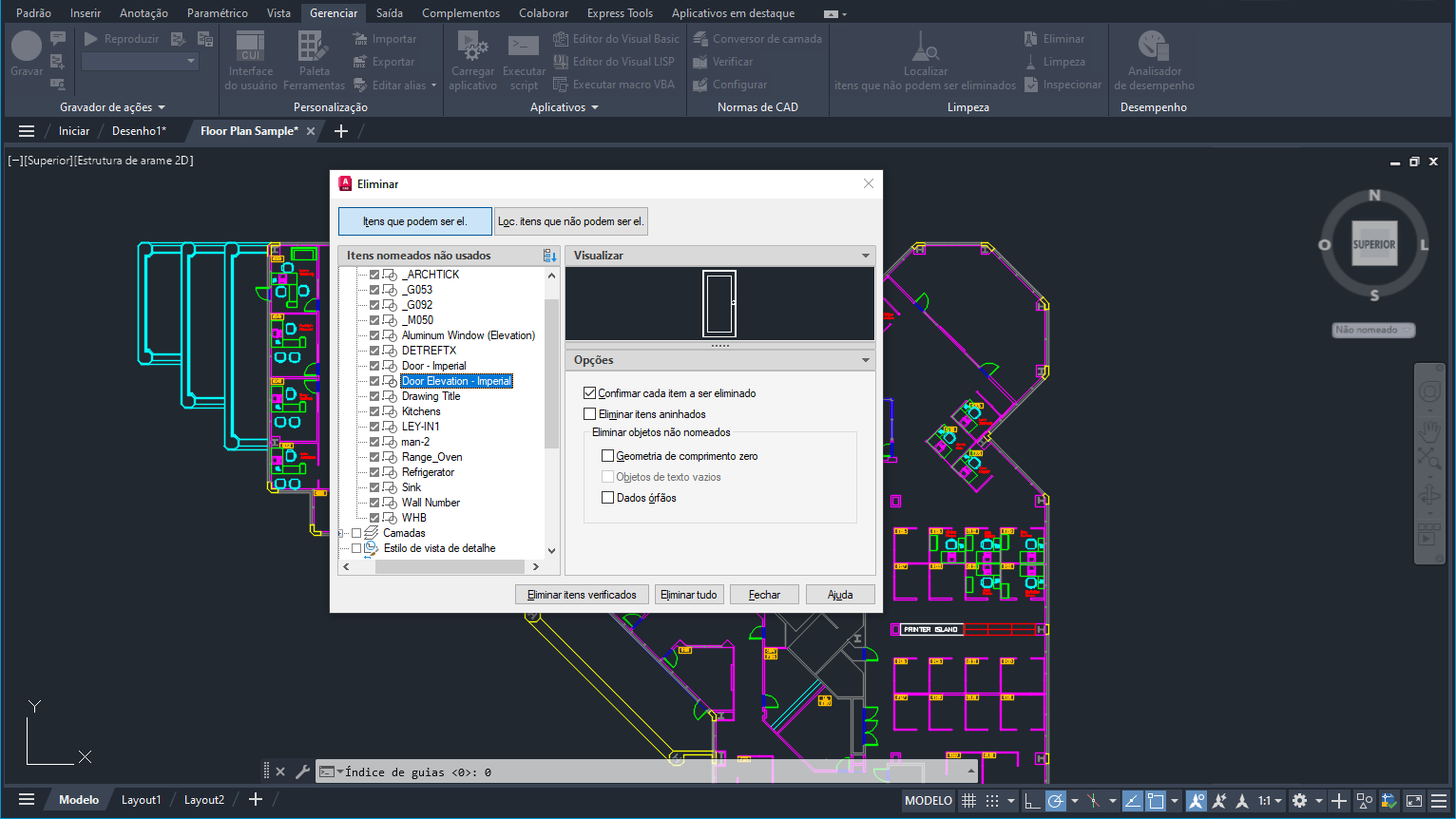The height and width of the screenshot is (819, 1456).
Task: Check the Dados órfãos option
Action: [608, 498]
